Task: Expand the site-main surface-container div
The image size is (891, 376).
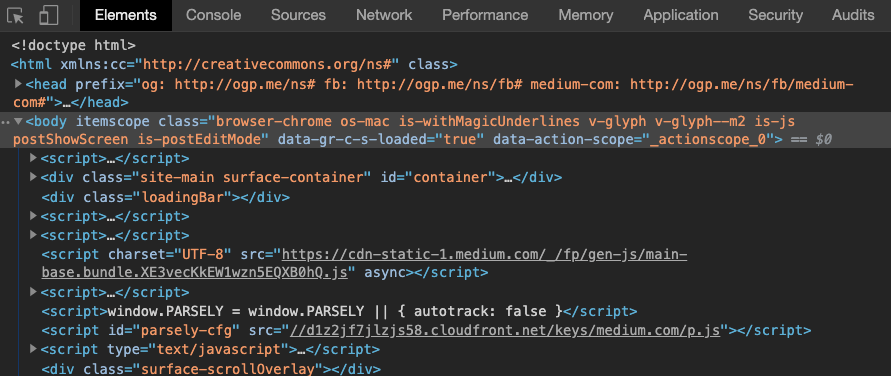Action: 34,177
